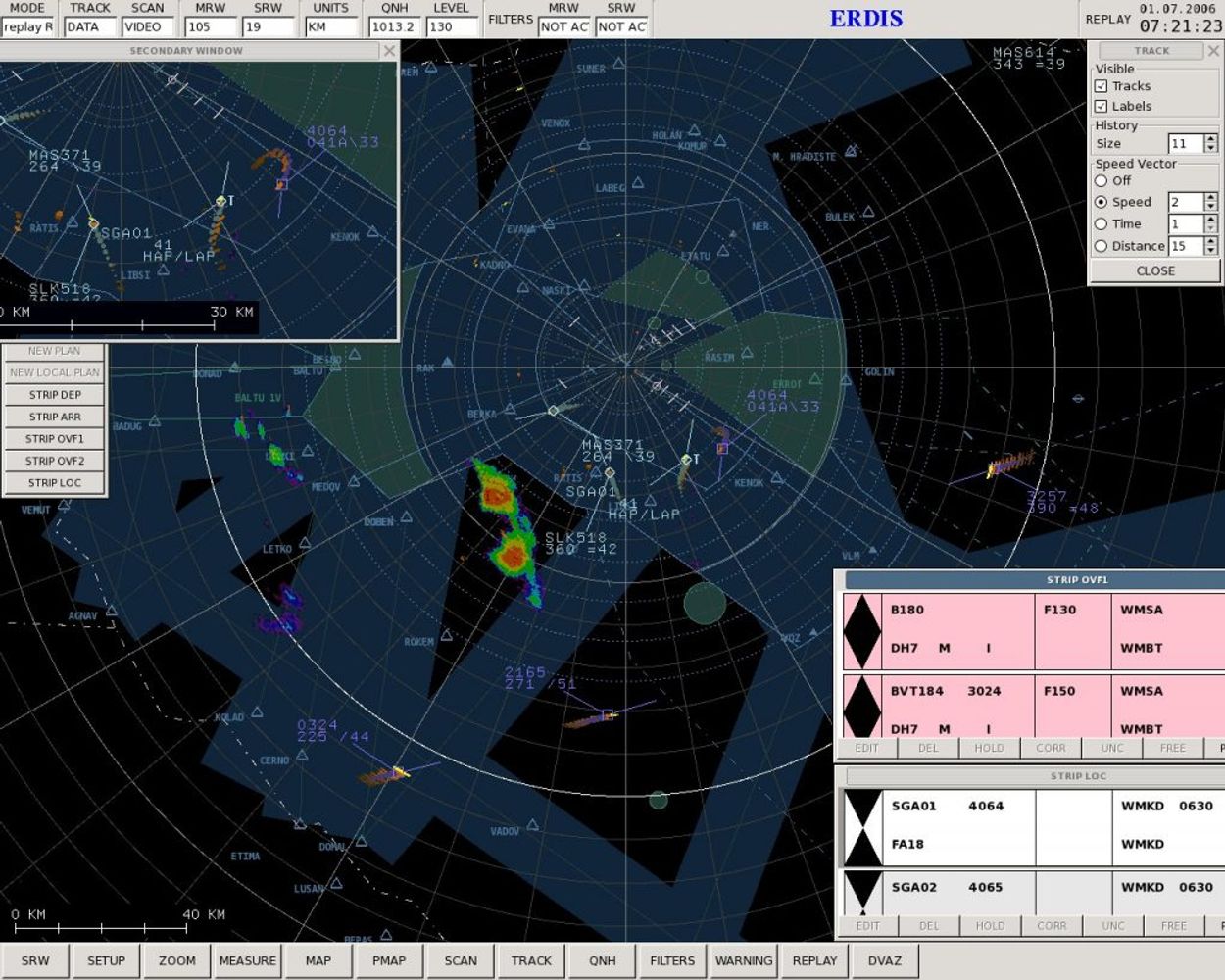Select the aircraft track symbol labeled 0324
The height and width of the screenshot is (980, 1225).
point(399,772)
